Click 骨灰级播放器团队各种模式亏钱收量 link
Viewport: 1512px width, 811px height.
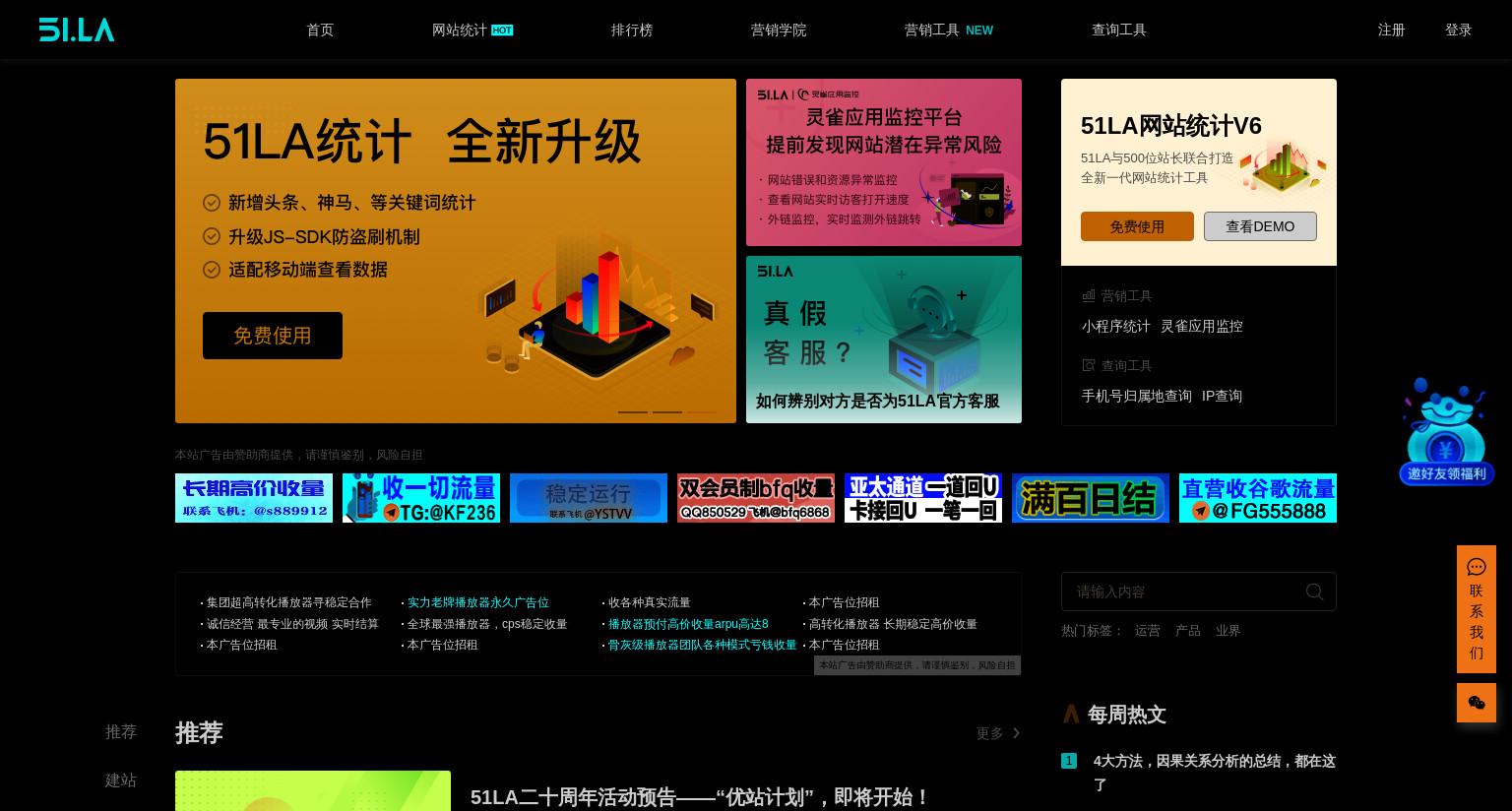click(x=703, y=645)
